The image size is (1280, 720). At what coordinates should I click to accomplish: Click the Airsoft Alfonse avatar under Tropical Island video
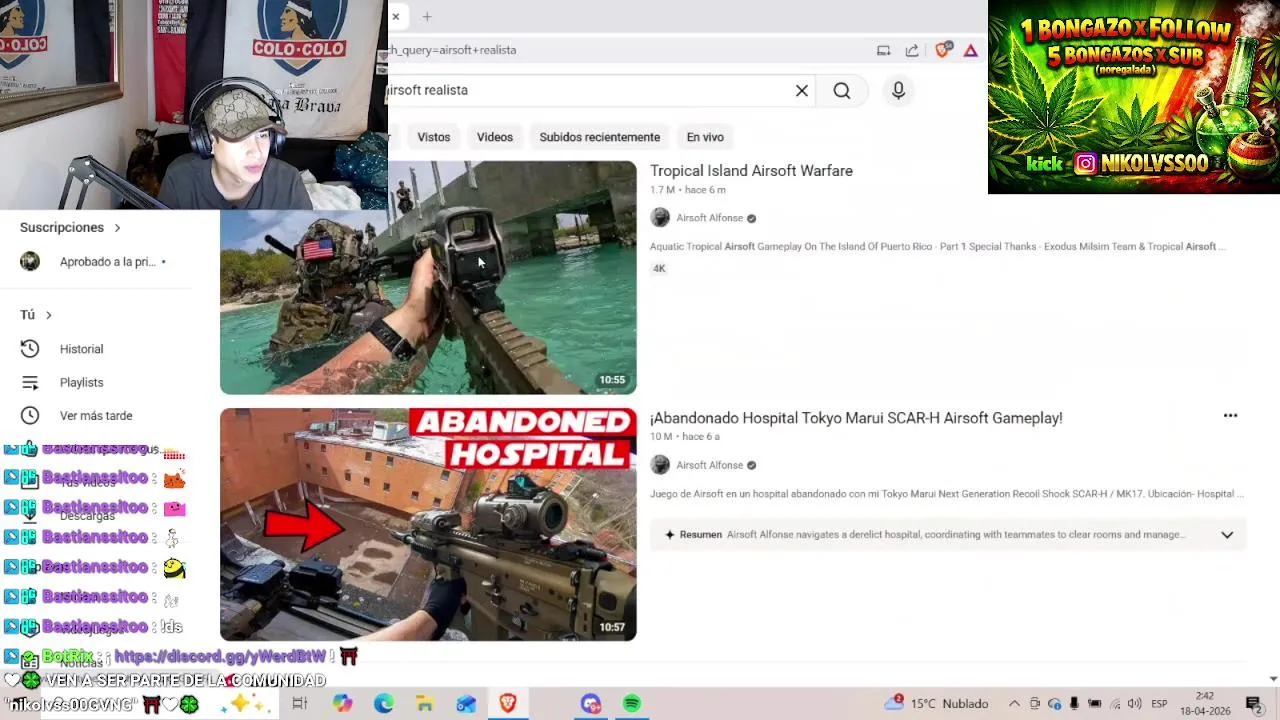coord(660,218)
